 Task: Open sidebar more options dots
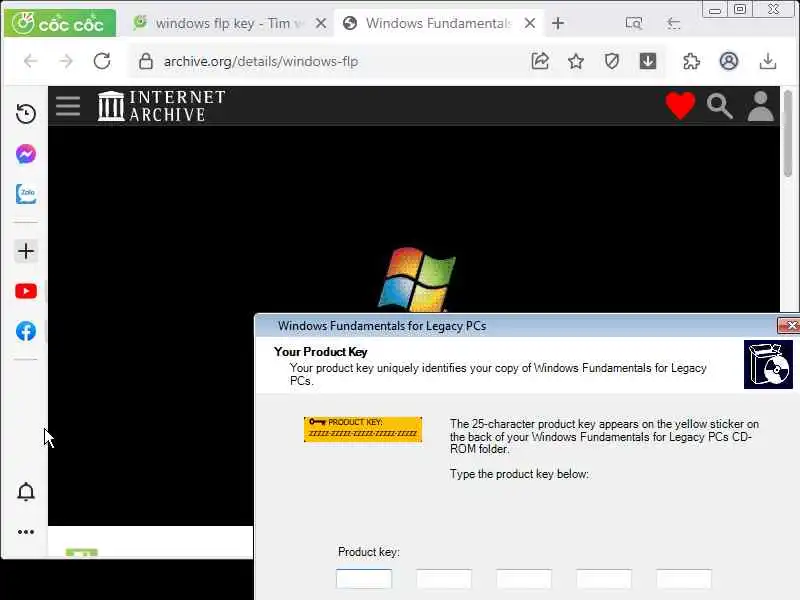coord(26,532)
